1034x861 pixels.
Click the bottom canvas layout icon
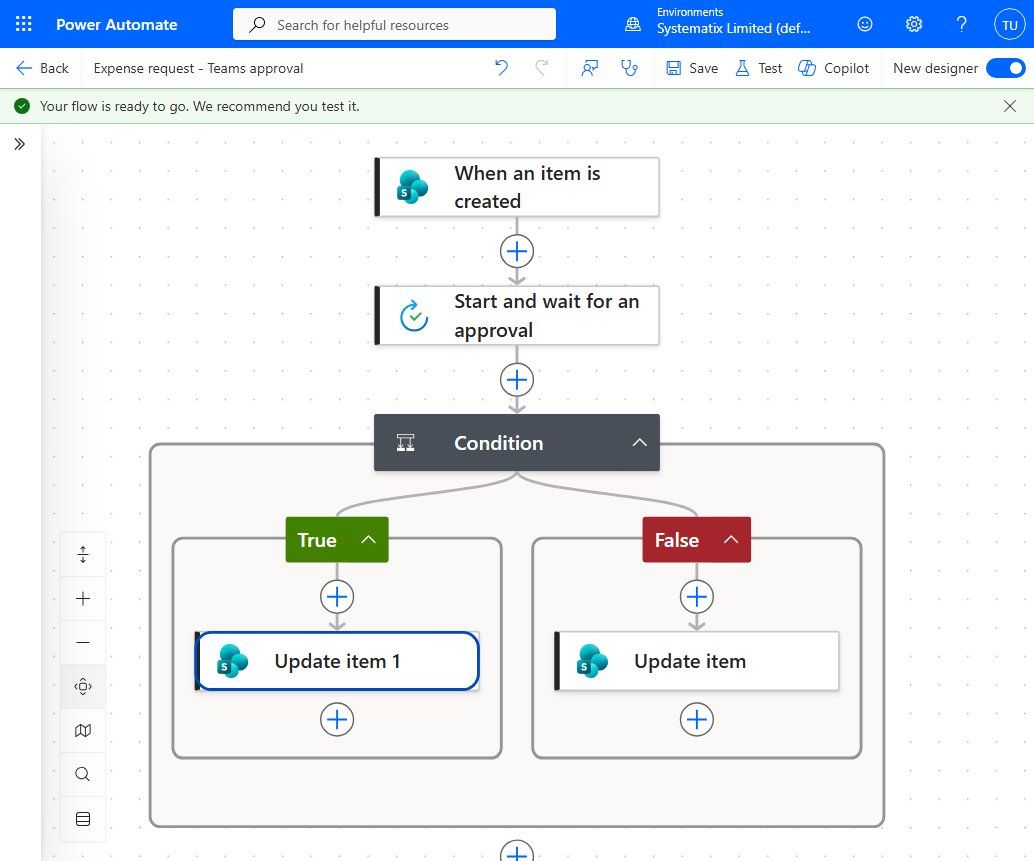click(x=83, y=819)
